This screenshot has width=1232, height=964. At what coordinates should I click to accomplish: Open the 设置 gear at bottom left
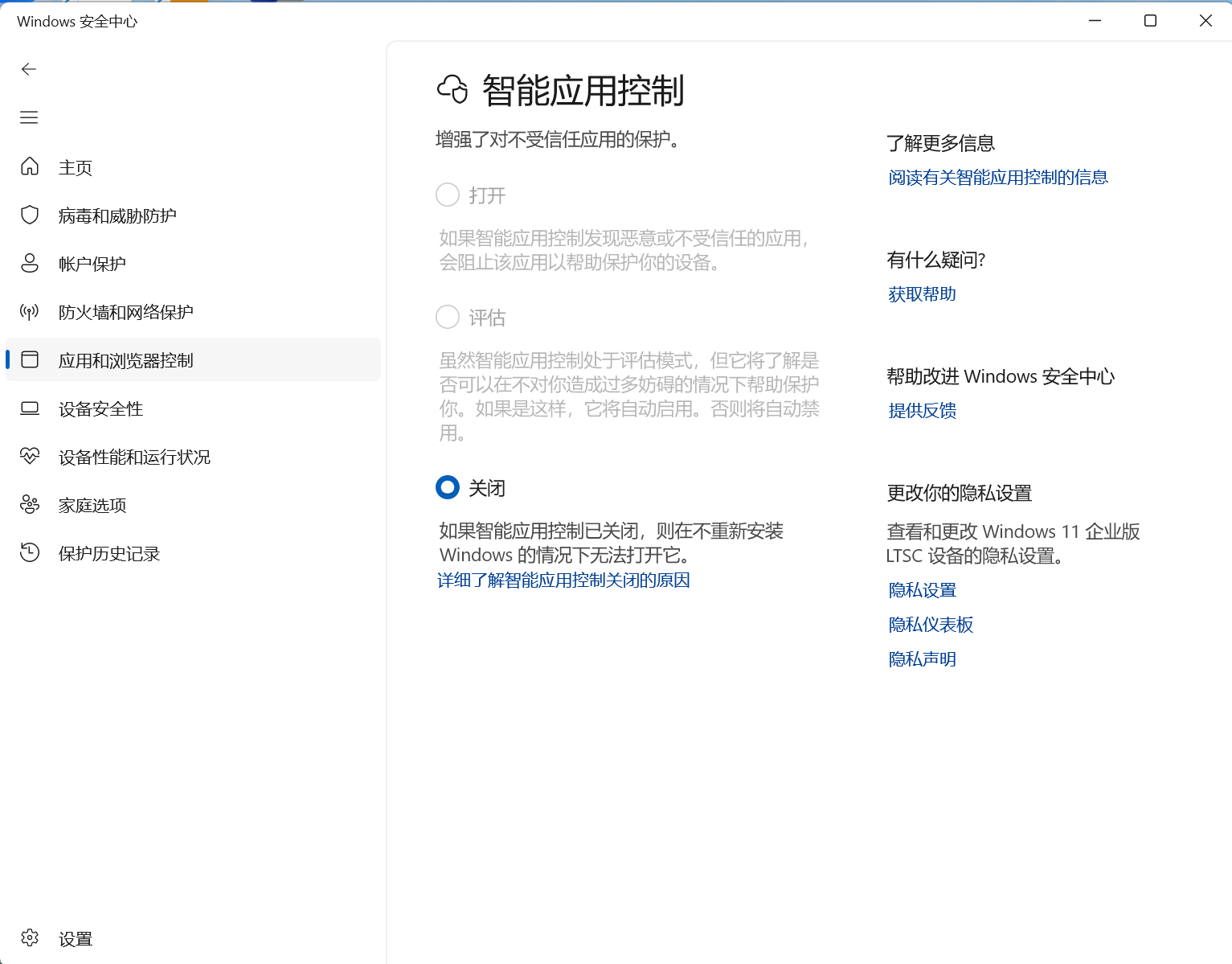(30, 937)
